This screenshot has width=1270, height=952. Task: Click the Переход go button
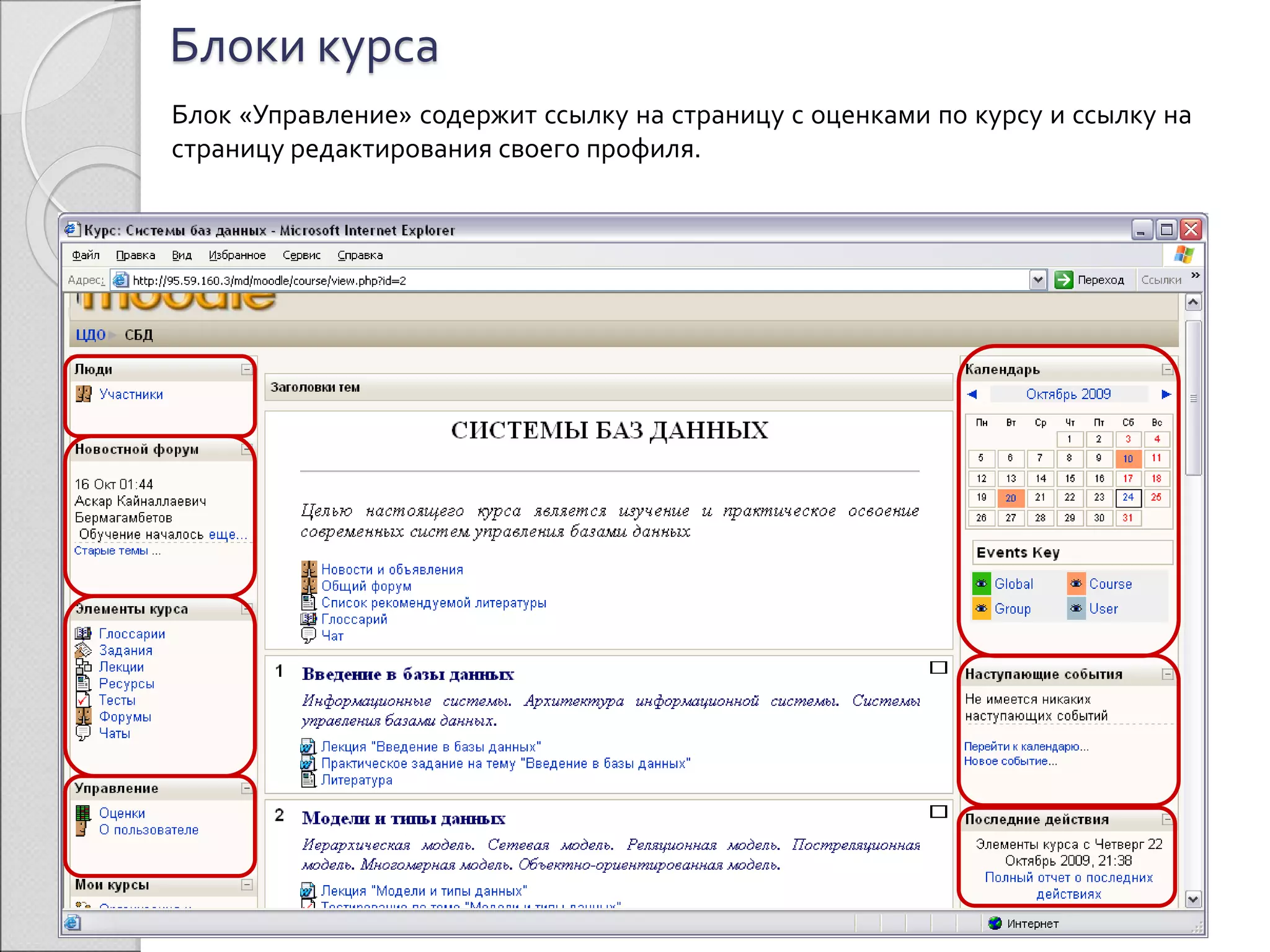click(x=1090, y=280)
